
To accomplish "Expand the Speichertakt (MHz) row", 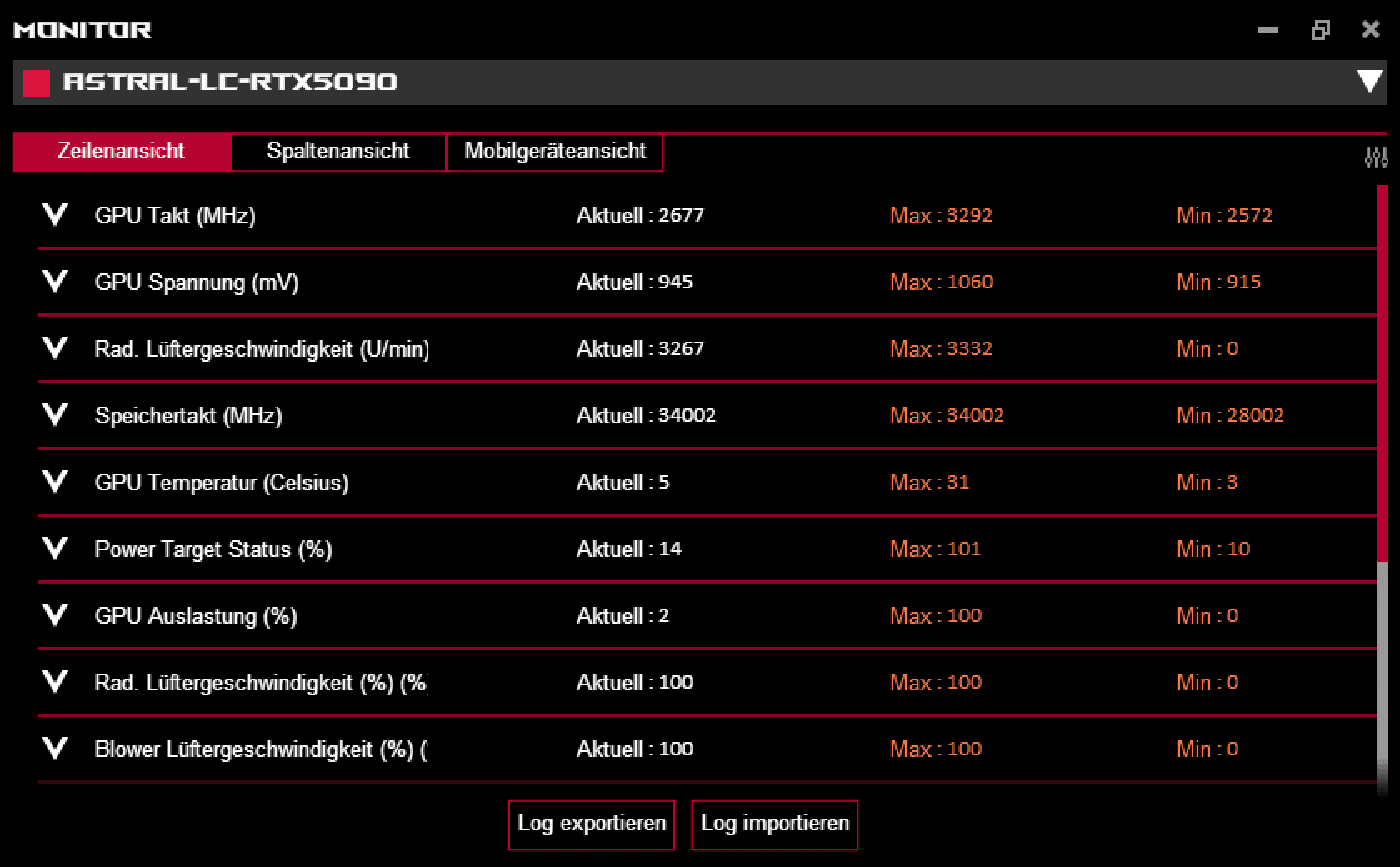I will pos(55,415).
